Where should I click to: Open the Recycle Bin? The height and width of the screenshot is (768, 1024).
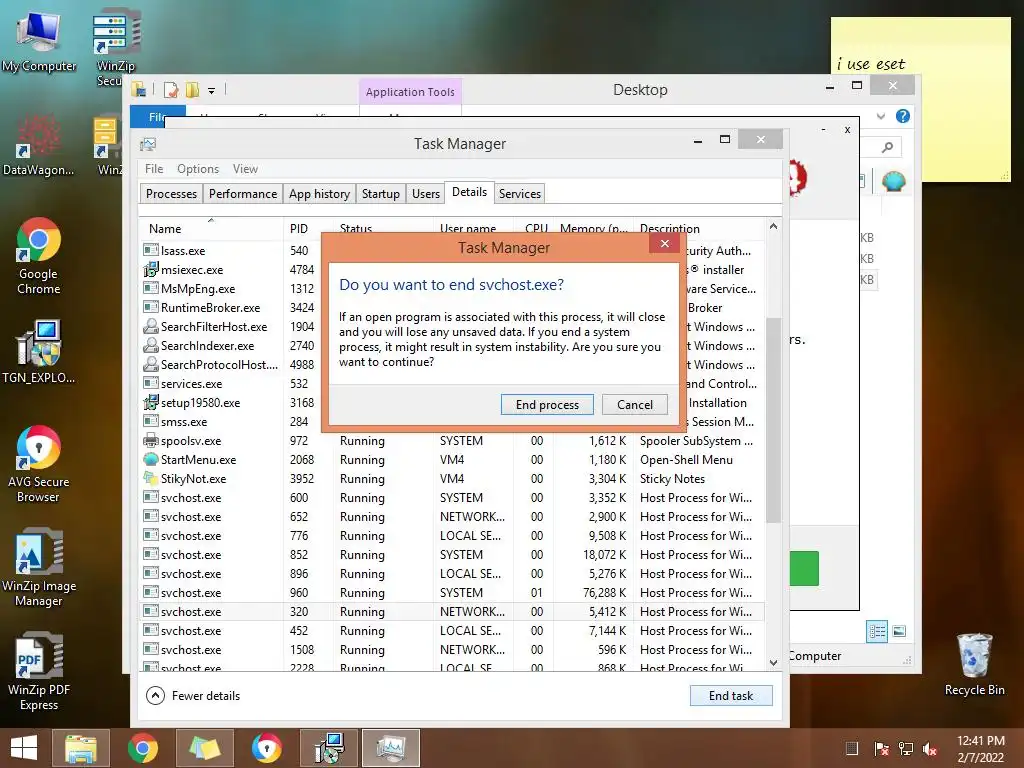point(974,664)
